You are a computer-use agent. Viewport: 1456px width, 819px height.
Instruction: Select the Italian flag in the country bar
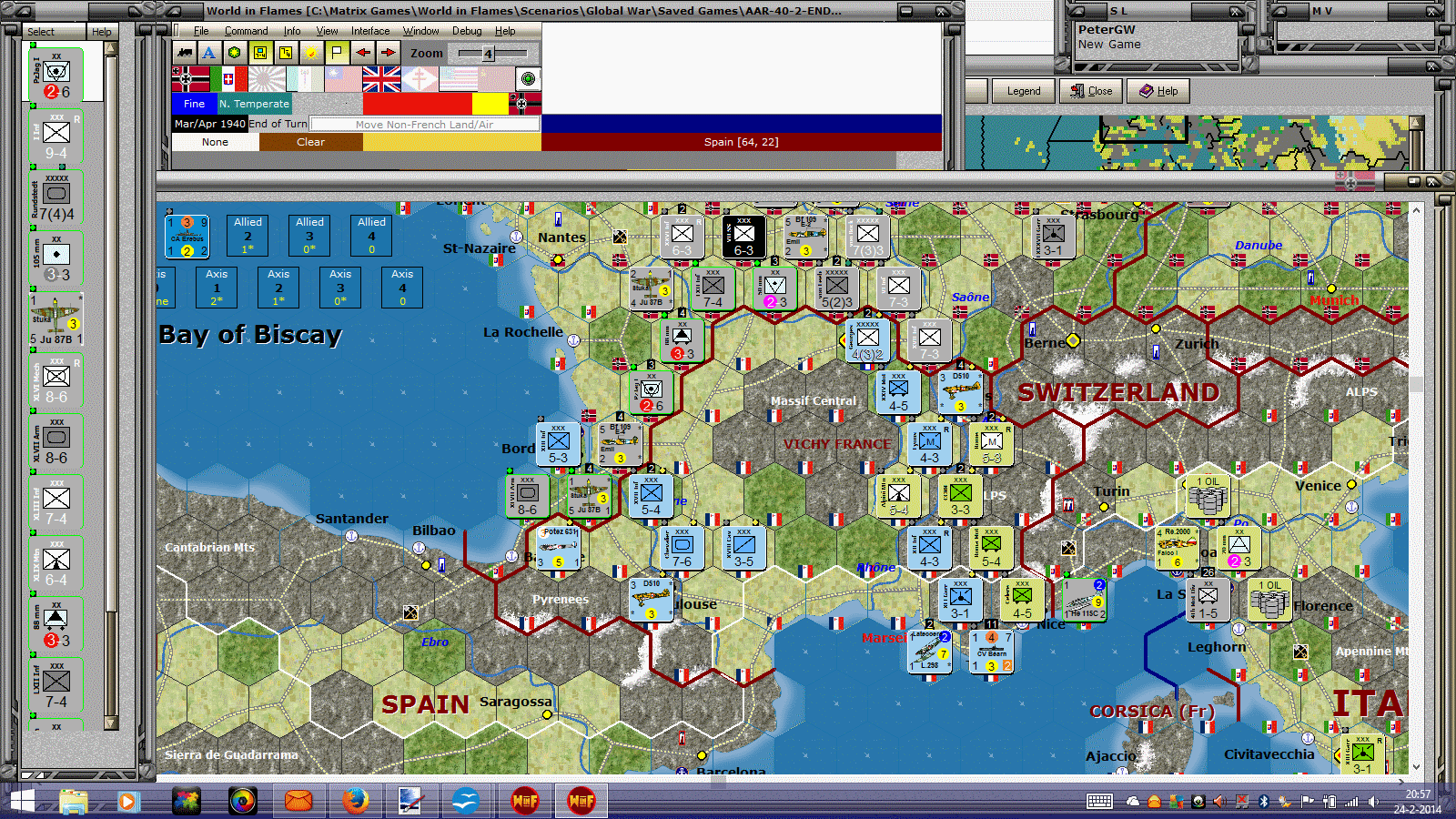coord(228,79)
